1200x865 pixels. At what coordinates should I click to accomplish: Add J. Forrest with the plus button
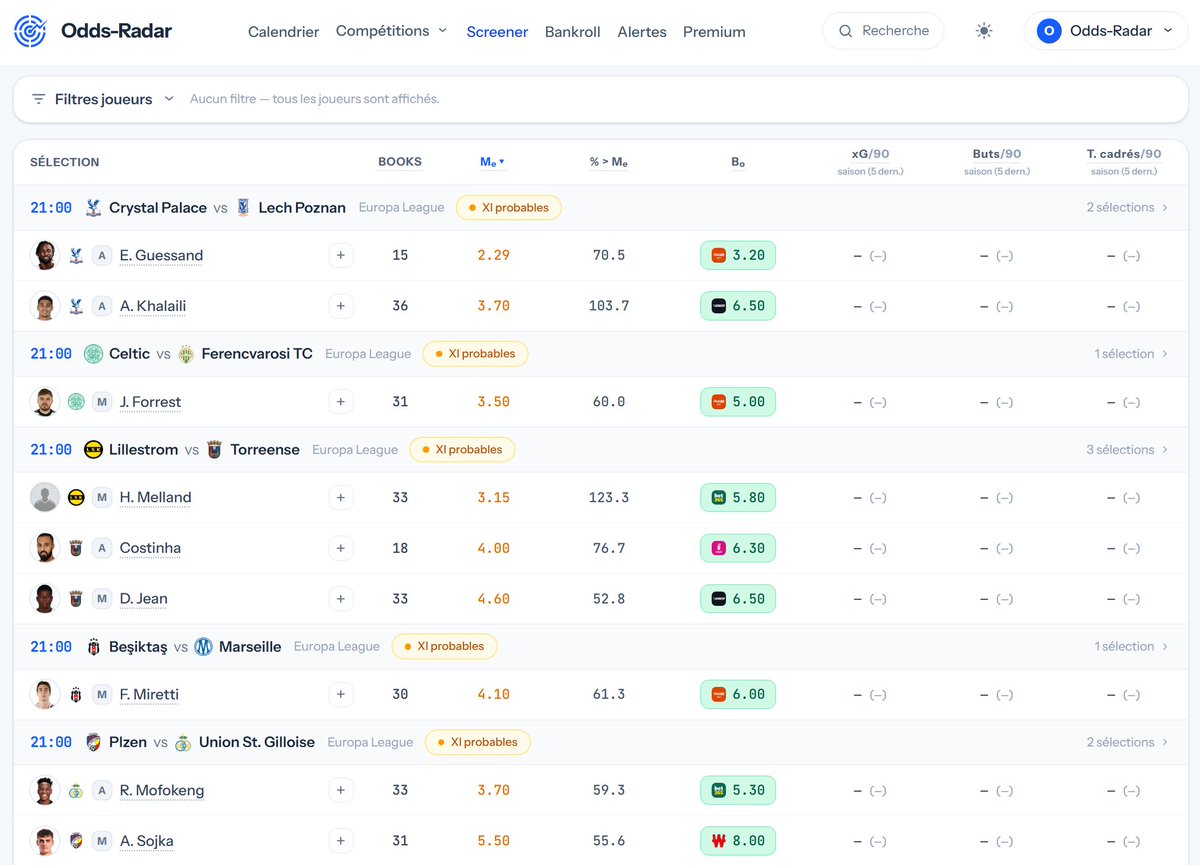pyautogui.click(x=341, y=402)
